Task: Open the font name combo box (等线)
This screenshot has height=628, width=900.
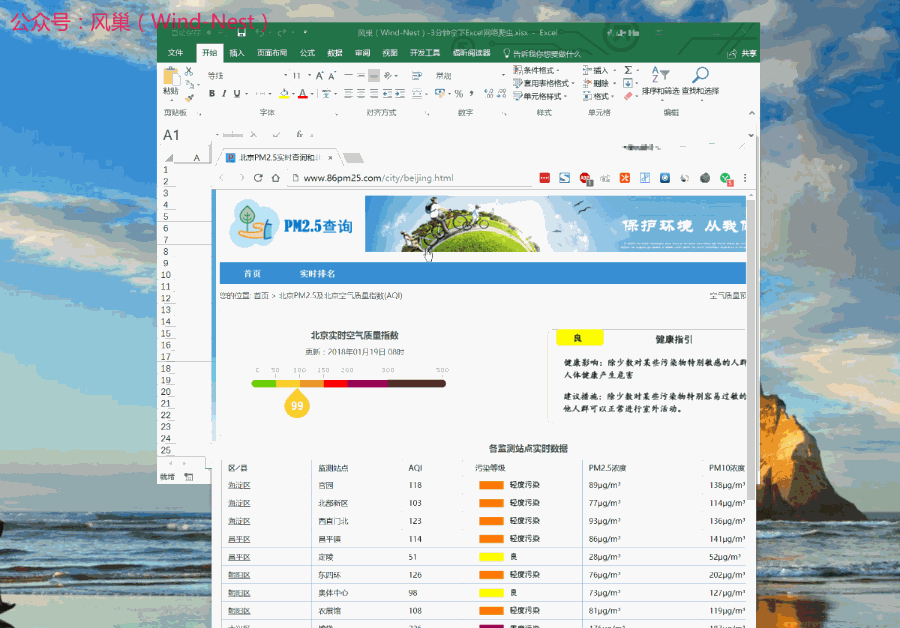Action: click(x=247, y=76)
